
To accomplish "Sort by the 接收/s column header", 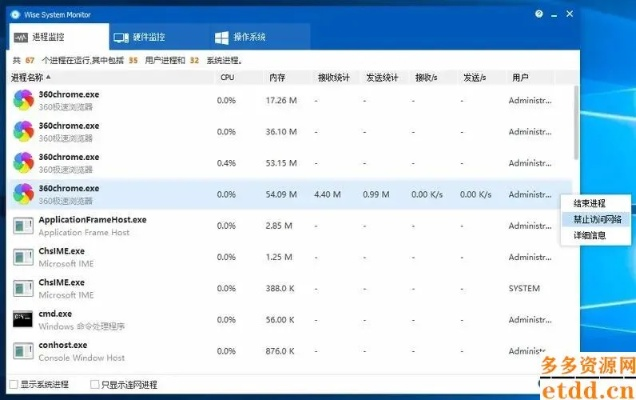I will (433, 77).
